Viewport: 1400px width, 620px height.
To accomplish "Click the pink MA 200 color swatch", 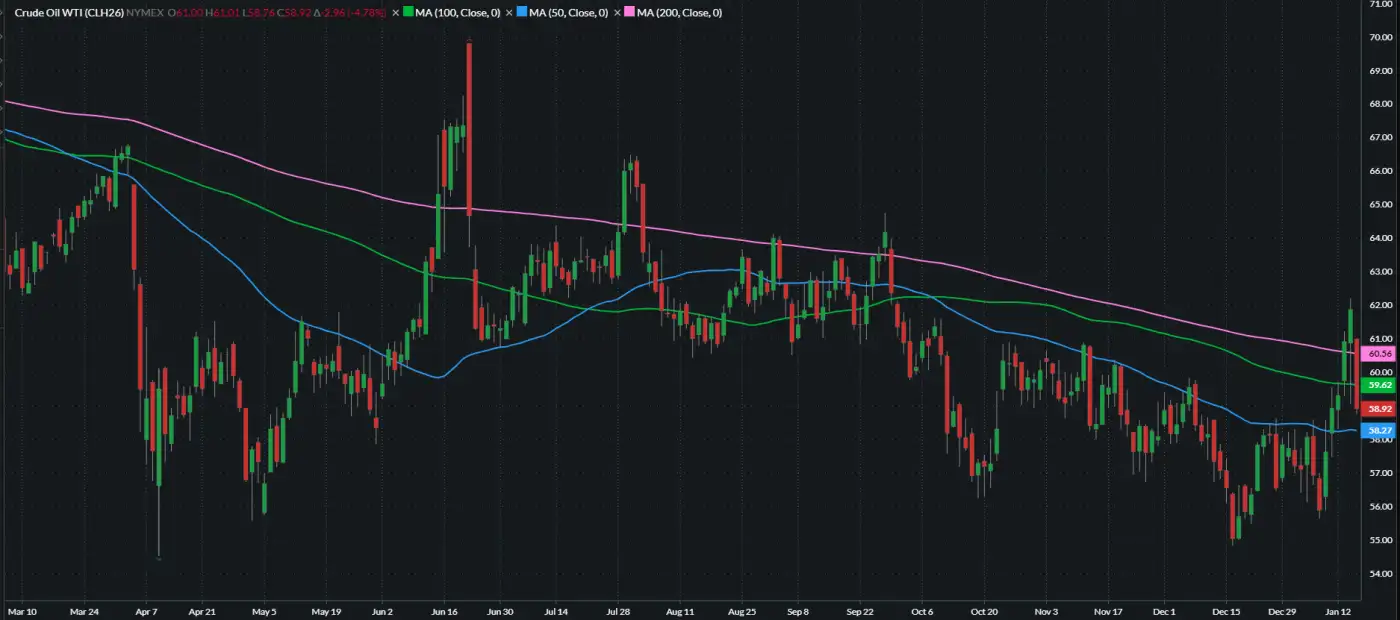I will [632, 12].
